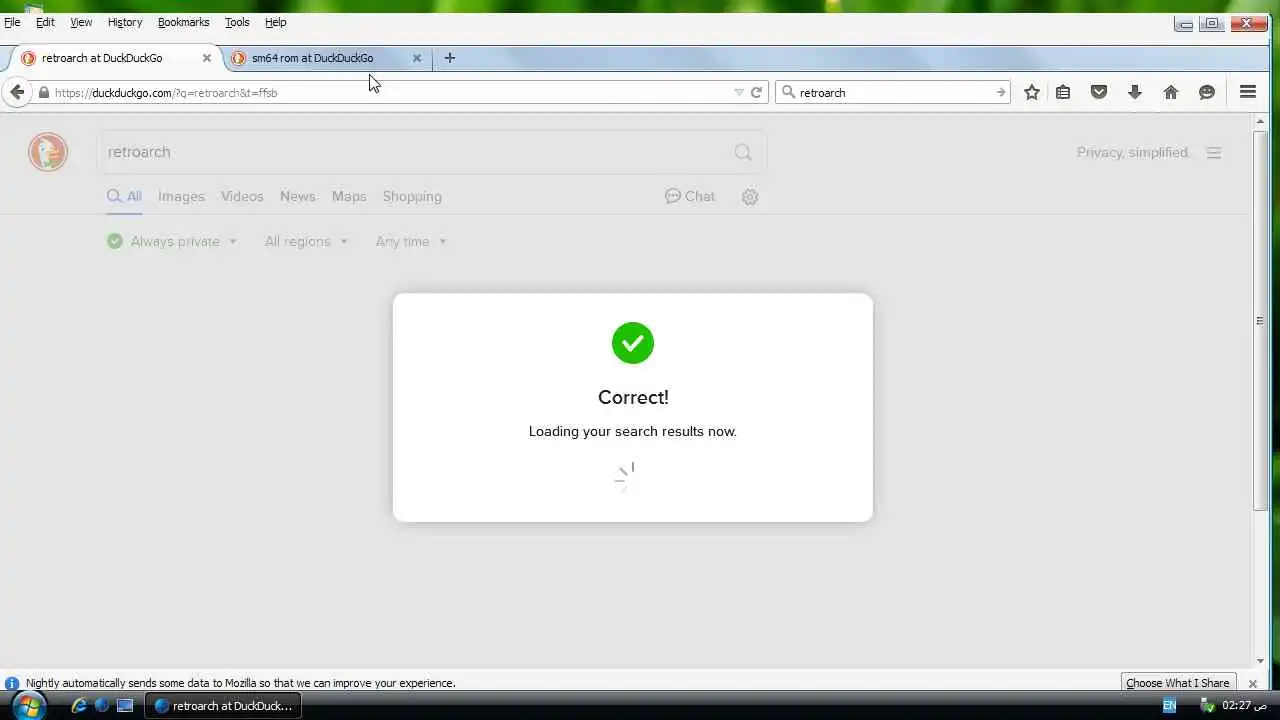Open the Downloads arrow icon
Image resolution: width=1280 pixels, height=720 pixels.
click(x=1135, y=92)
